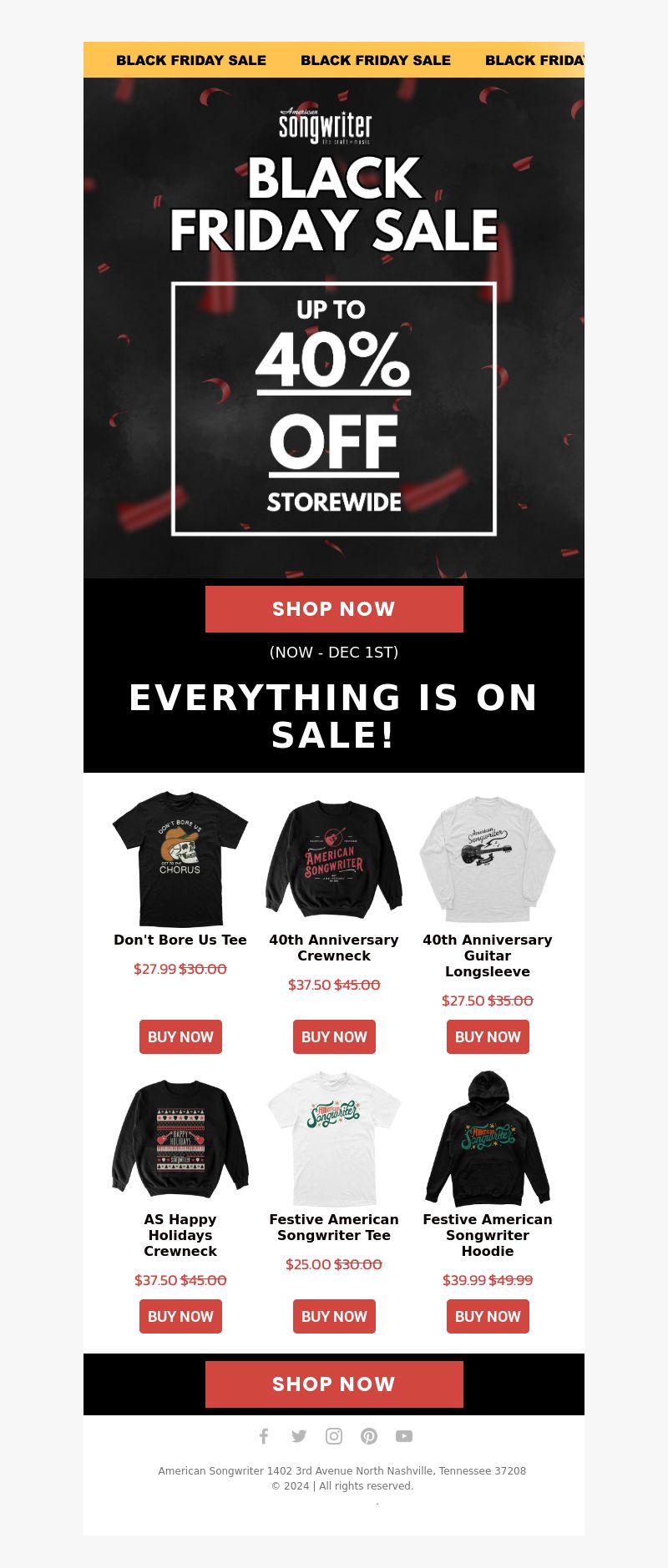The image size is (668, 1568).
Task: Buy the Festive American Songwriter Hoodie
Action: point(488,1317)
